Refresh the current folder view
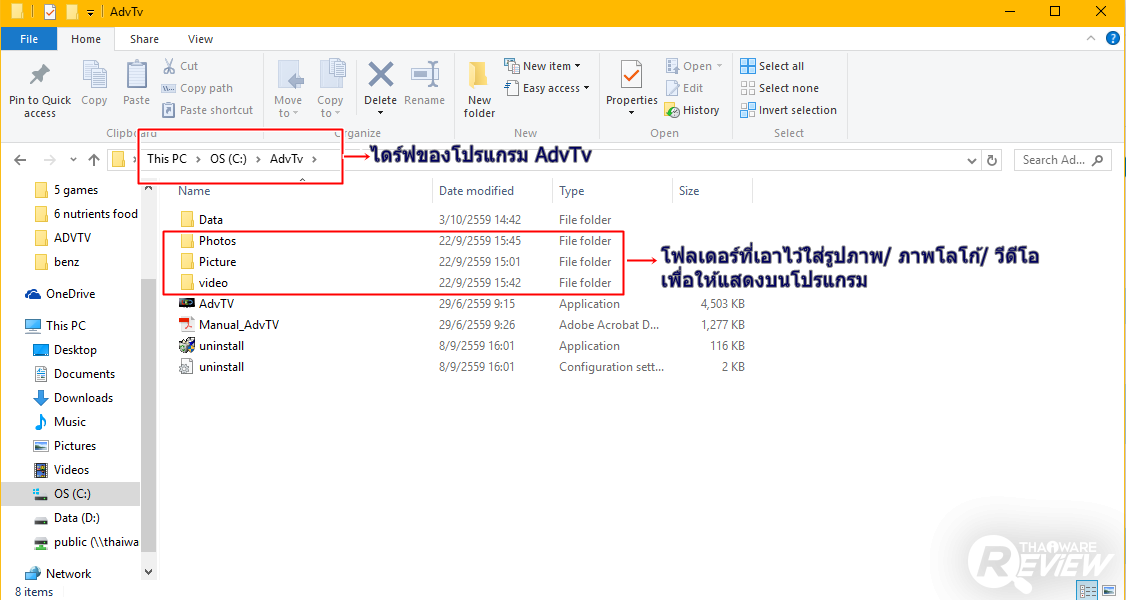The height and width of the screenshot is (600, 1126). (x=992, y=161)
